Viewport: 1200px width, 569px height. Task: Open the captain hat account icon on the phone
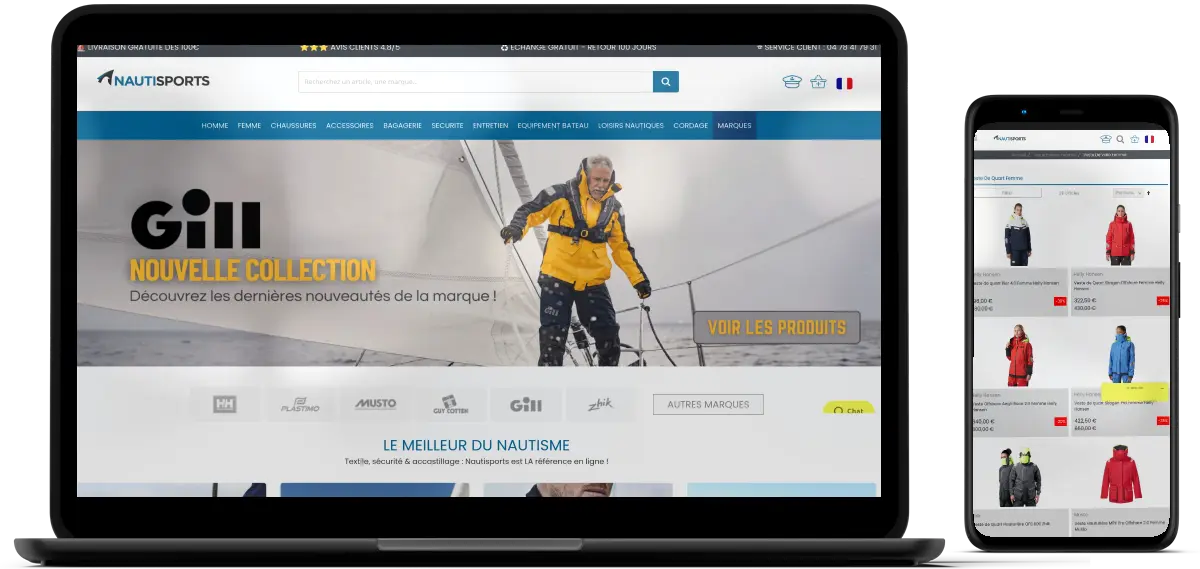1106,139
